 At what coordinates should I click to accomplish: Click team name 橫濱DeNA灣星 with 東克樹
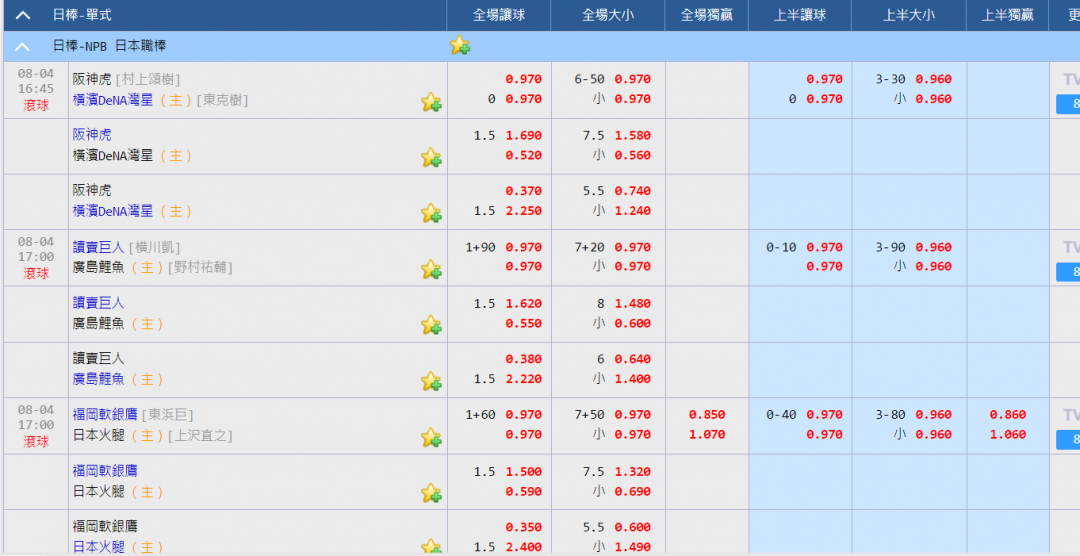click(x=113, y=99)
